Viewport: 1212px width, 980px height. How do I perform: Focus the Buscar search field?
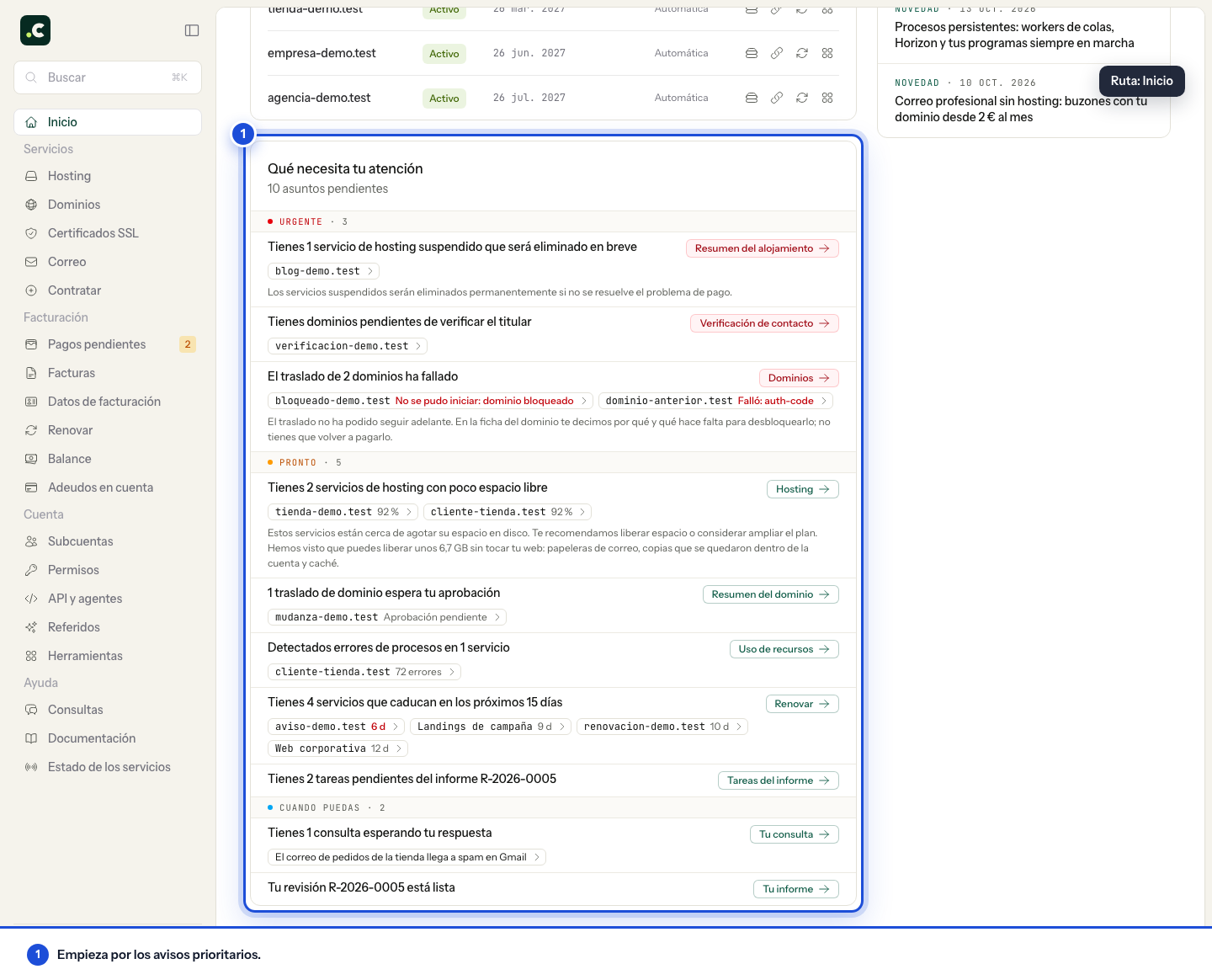pyautogui.click(x=108, y=77)
